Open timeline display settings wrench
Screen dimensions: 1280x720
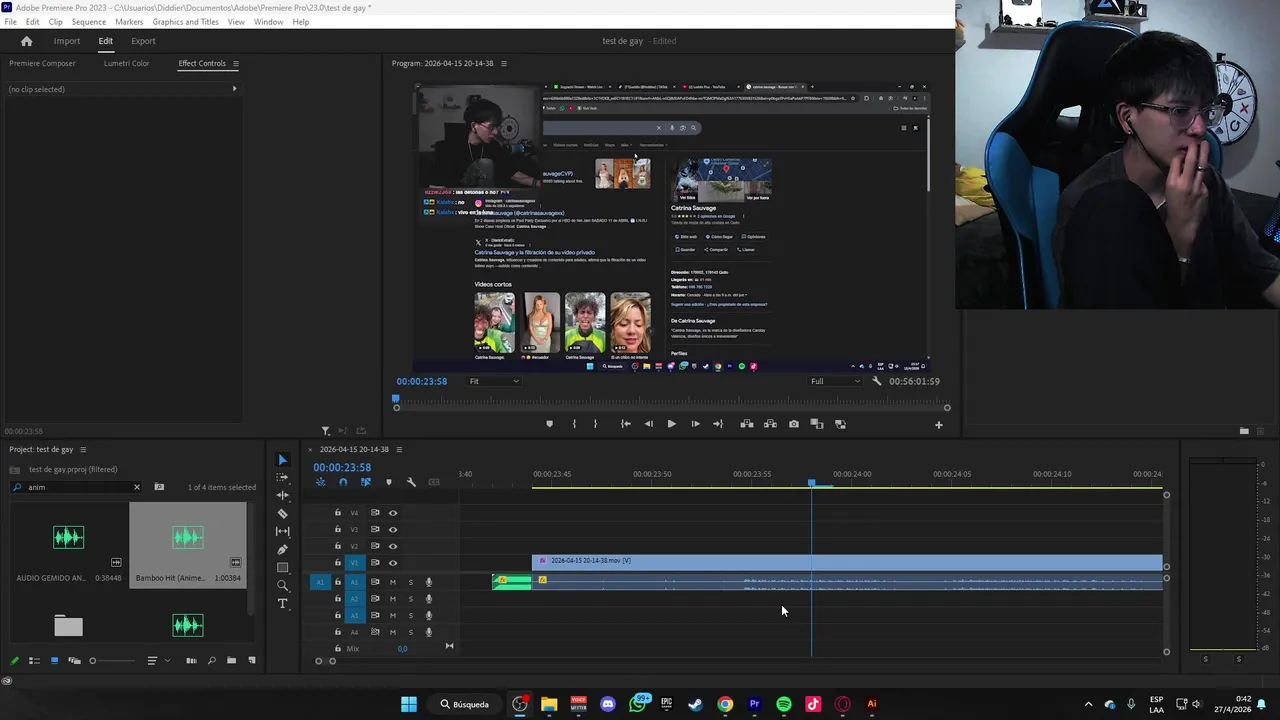[411, 482]
